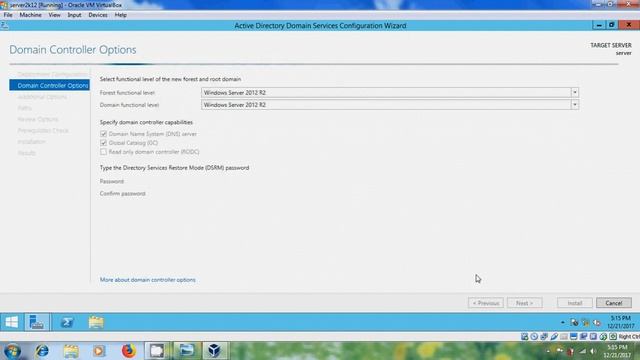Toggle Global Catalog (GC) checkbox

(103, 143)
